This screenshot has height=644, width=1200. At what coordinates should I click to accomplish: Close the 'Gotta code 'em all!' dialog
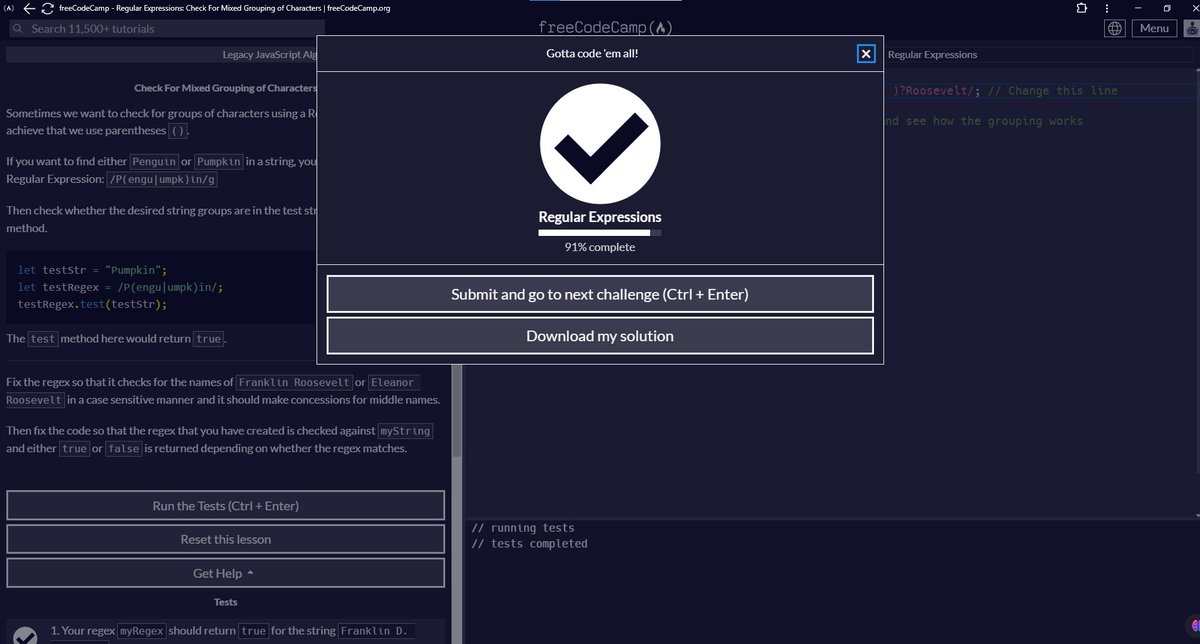click(866, 54)
